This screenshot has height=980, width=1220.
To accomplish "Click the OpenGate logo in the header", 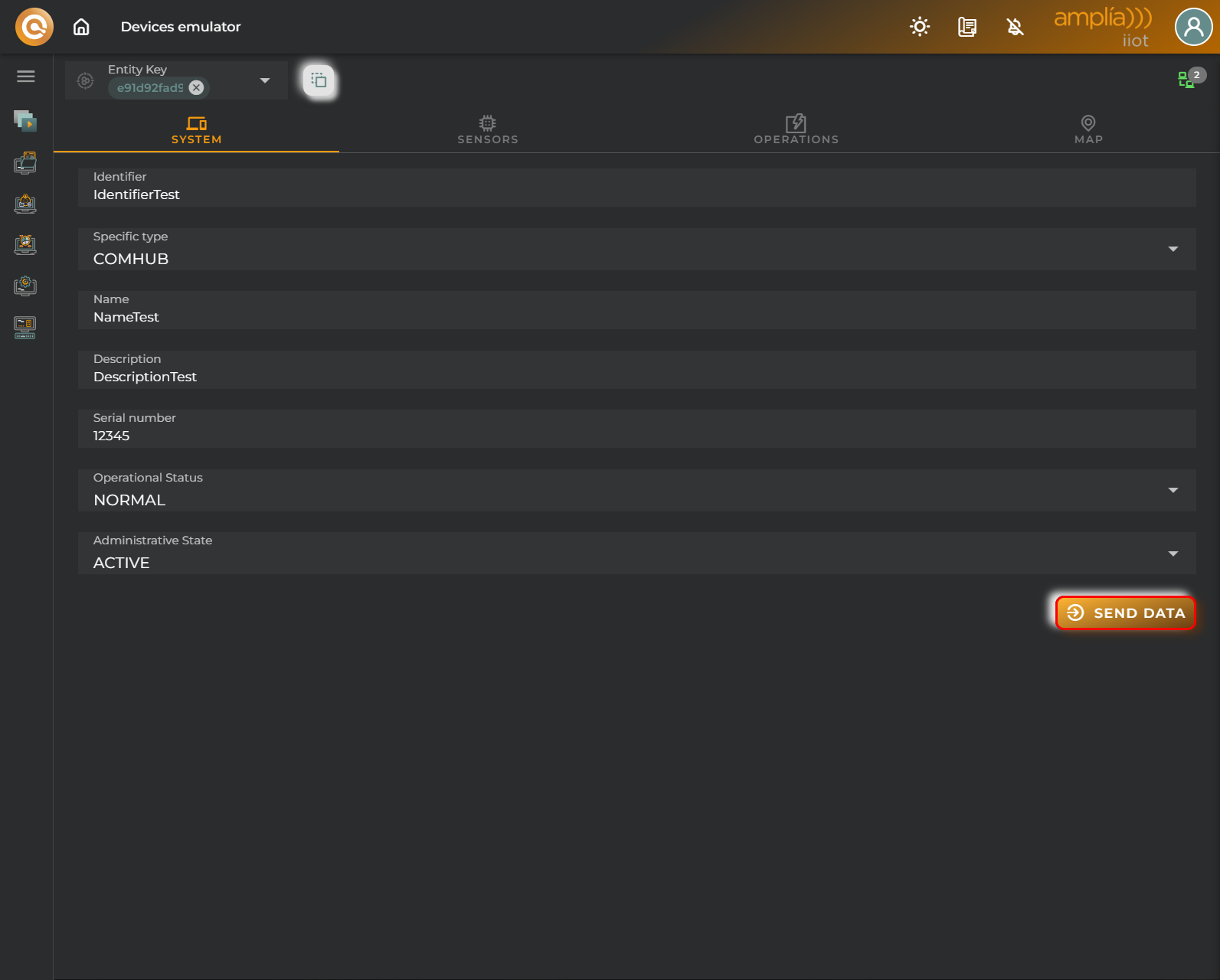I will [34, 27].
